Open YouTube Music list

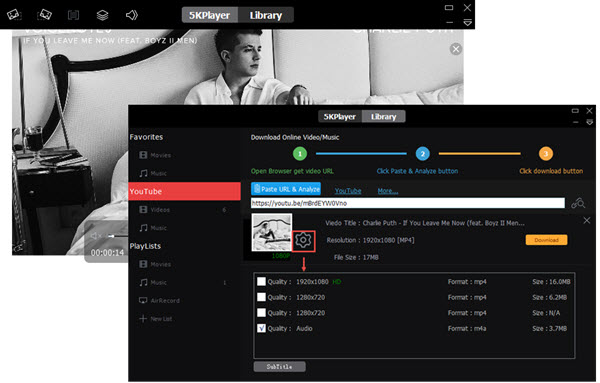153,228
